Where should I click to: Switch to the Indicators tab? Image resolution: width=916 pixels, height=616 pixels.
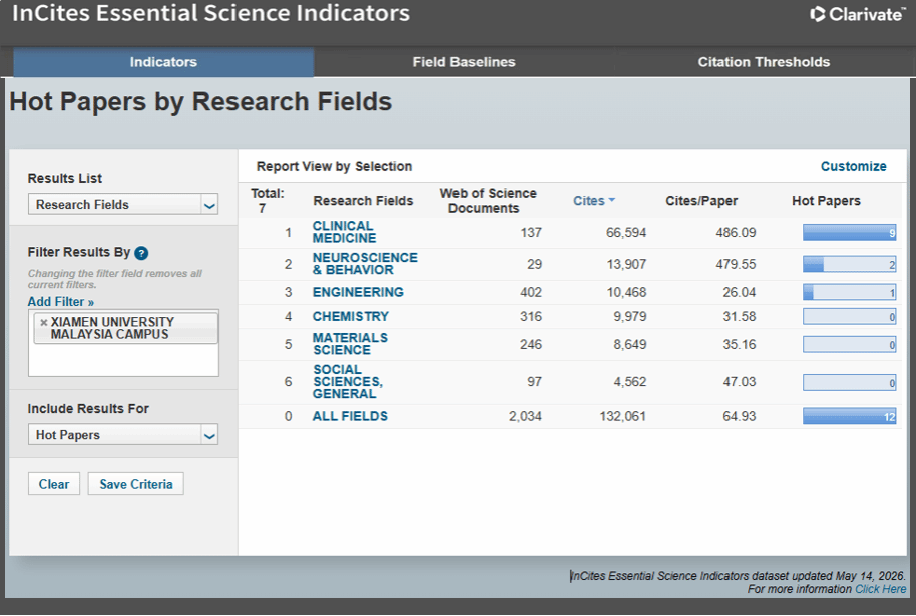pyautogui.click(x=164, y=62)
